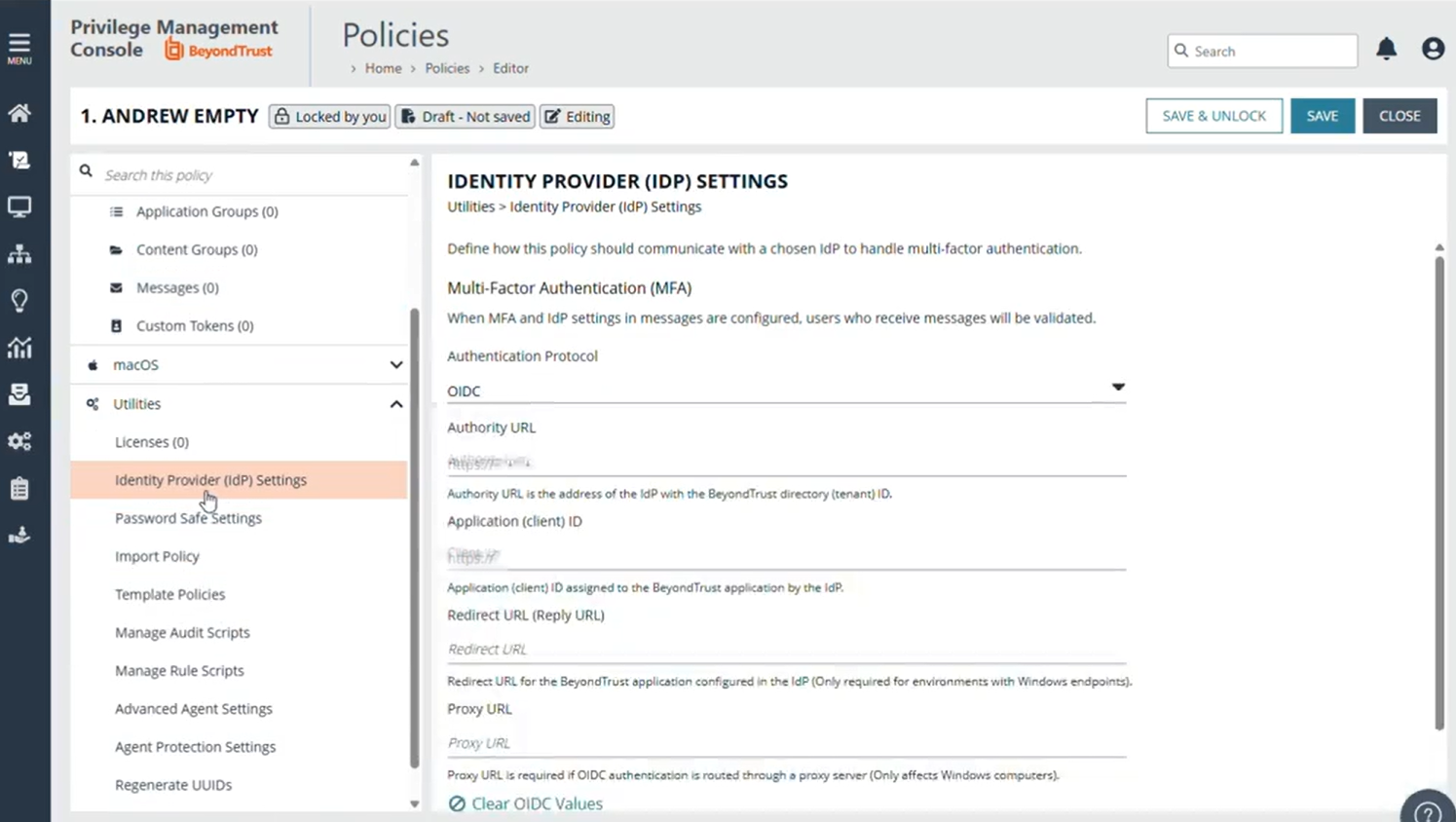Open Application Groups (0)
The image size is (1456, 822).
206,211
